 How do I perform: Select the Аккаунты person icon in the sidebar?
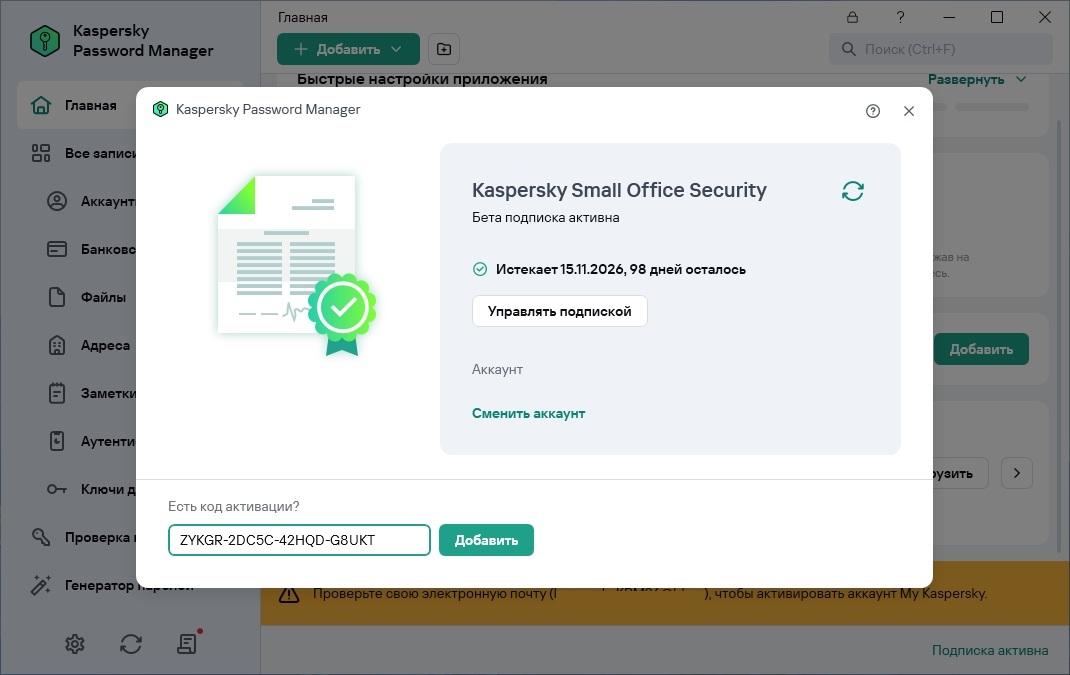click(x=57, y=201)
